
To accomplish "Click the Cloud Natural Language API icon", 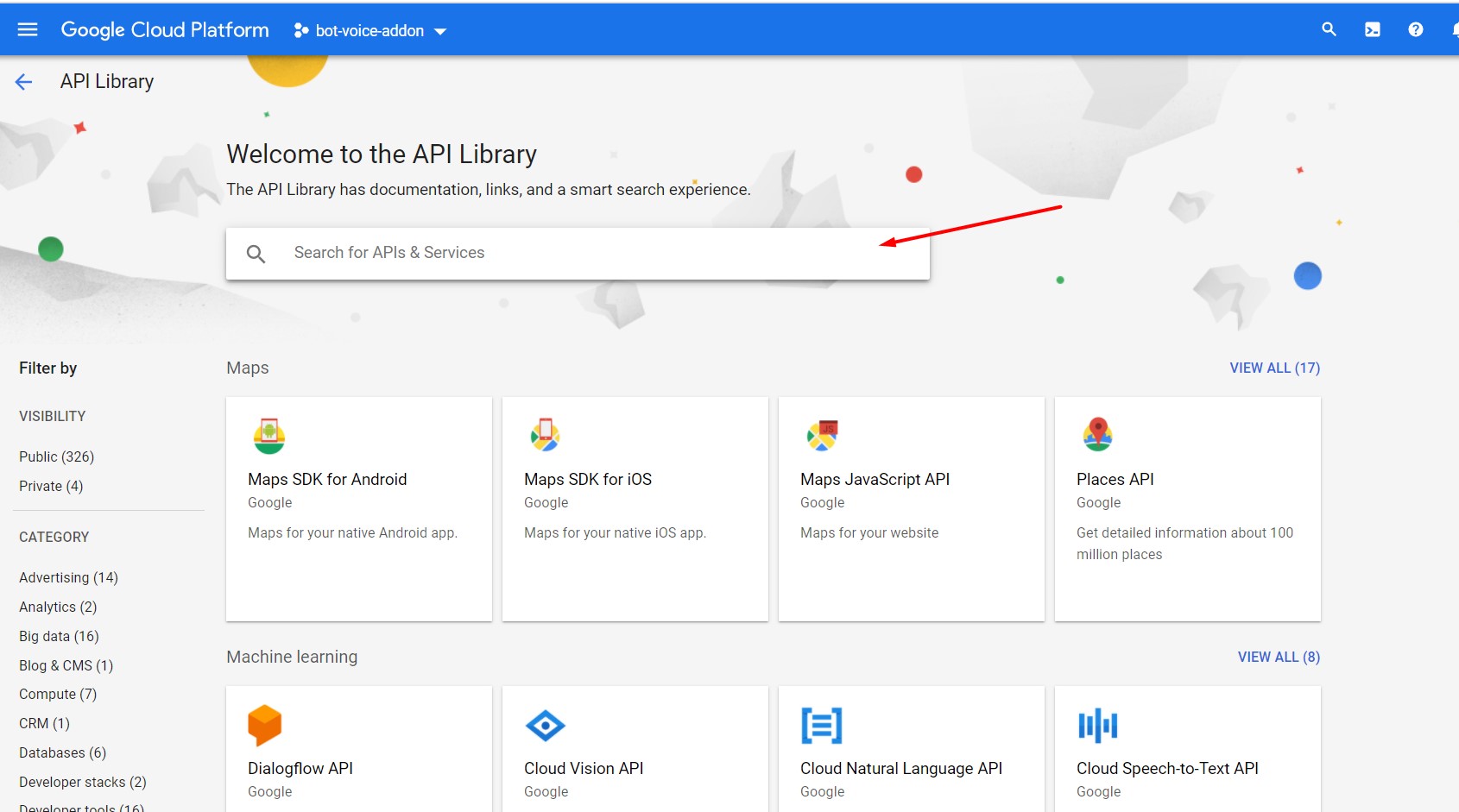I will [821, 726].
